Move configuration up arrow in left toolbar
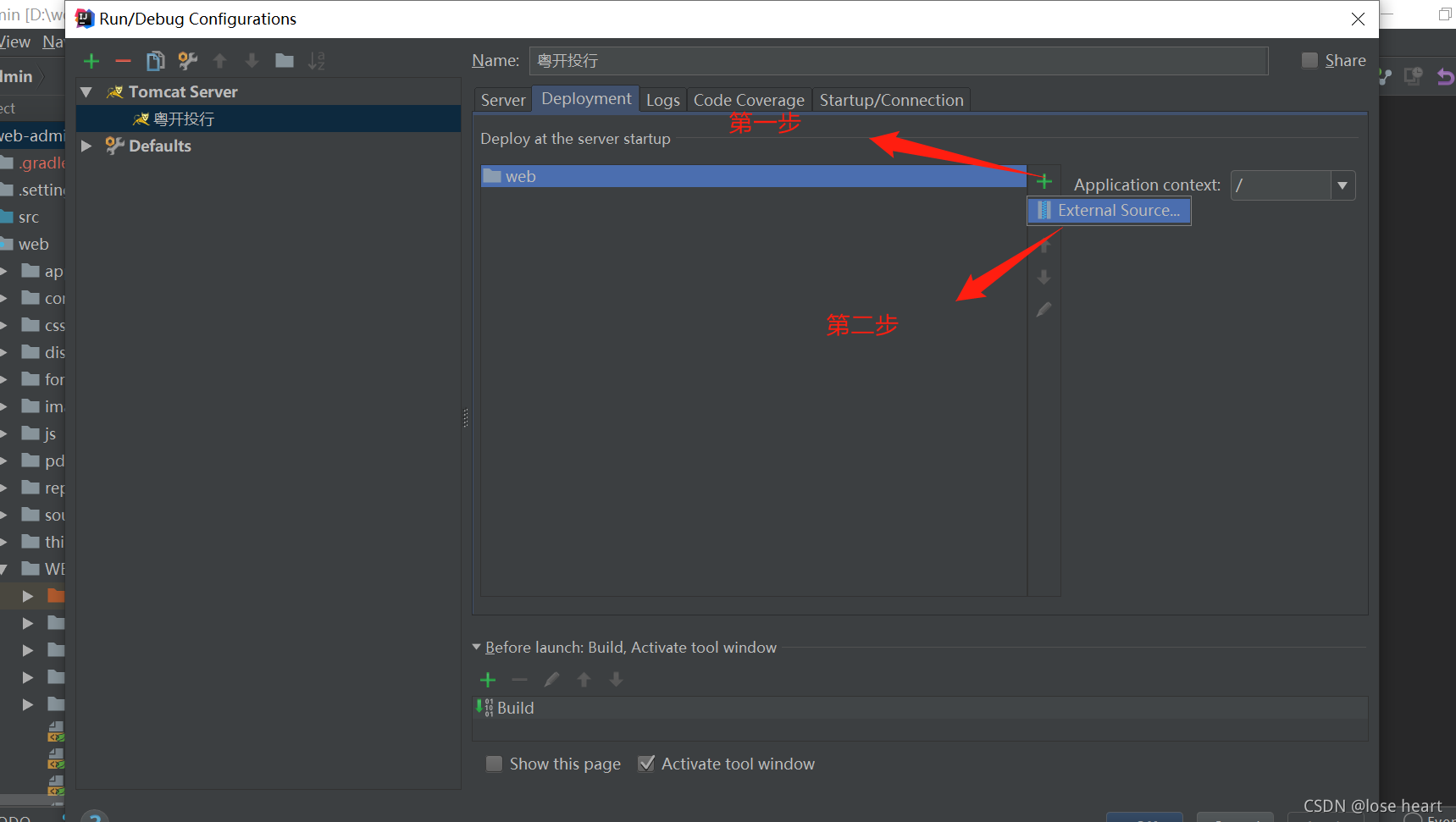The height and width of the screenshot is (822, 1456). 220,61
